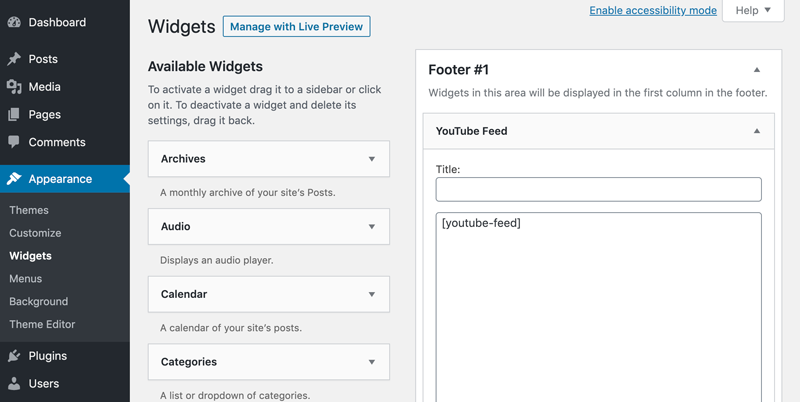800x402 pixels.
Task: Open Theme Editor in Appearance submenu
Action: (42, 324)
